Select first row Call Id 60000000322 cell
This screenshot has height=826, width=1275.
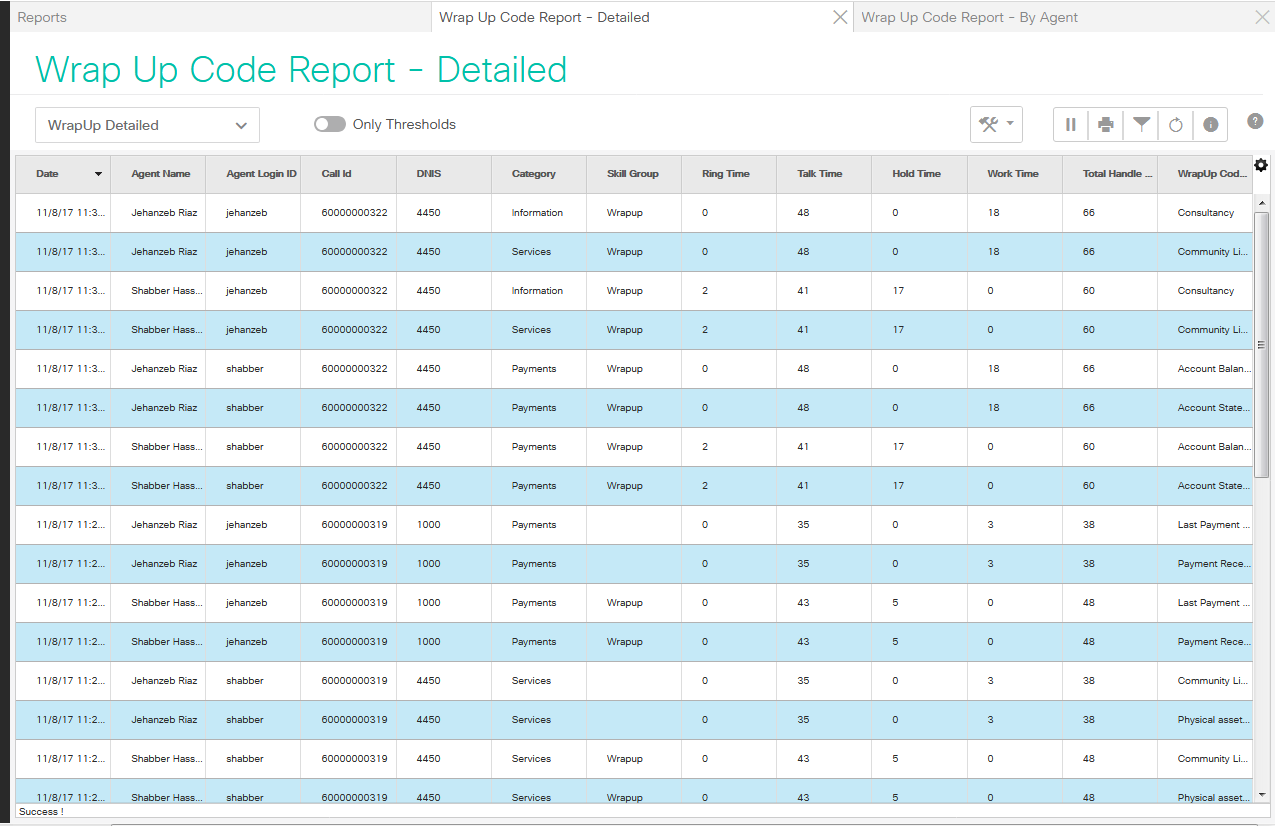pyautogui.click(x=354, y=213)
